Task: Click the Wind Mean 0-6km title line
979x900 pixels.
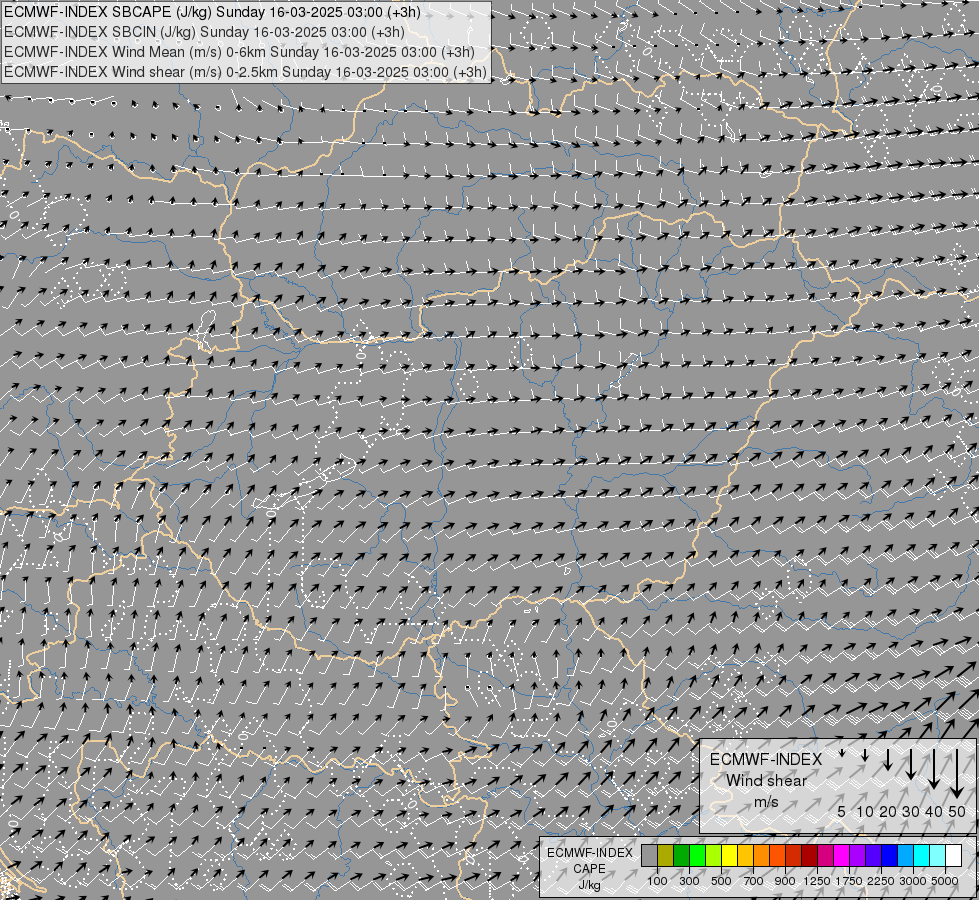Action: coord(239,52)
